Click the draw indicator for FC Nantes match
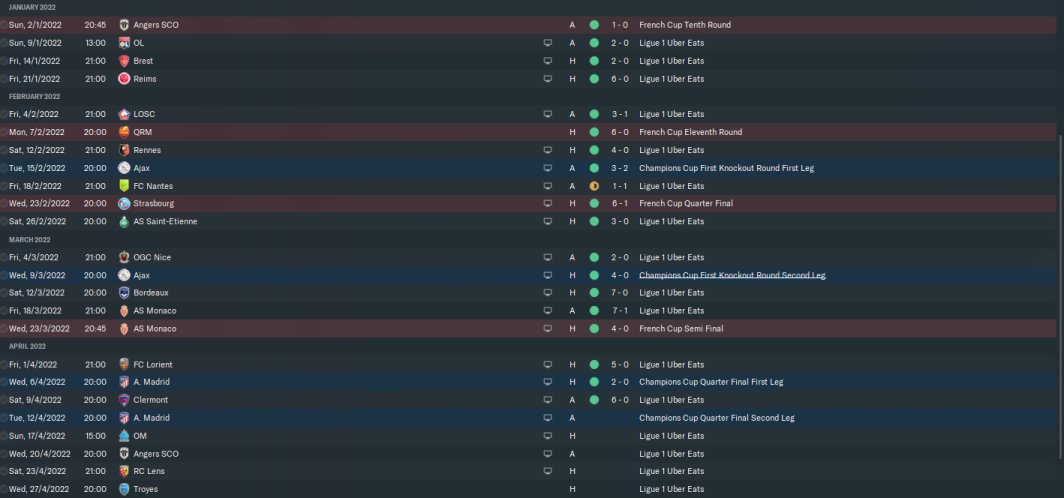The height and width of the screenshot is (498, 1064). click(x=594, y=186)
